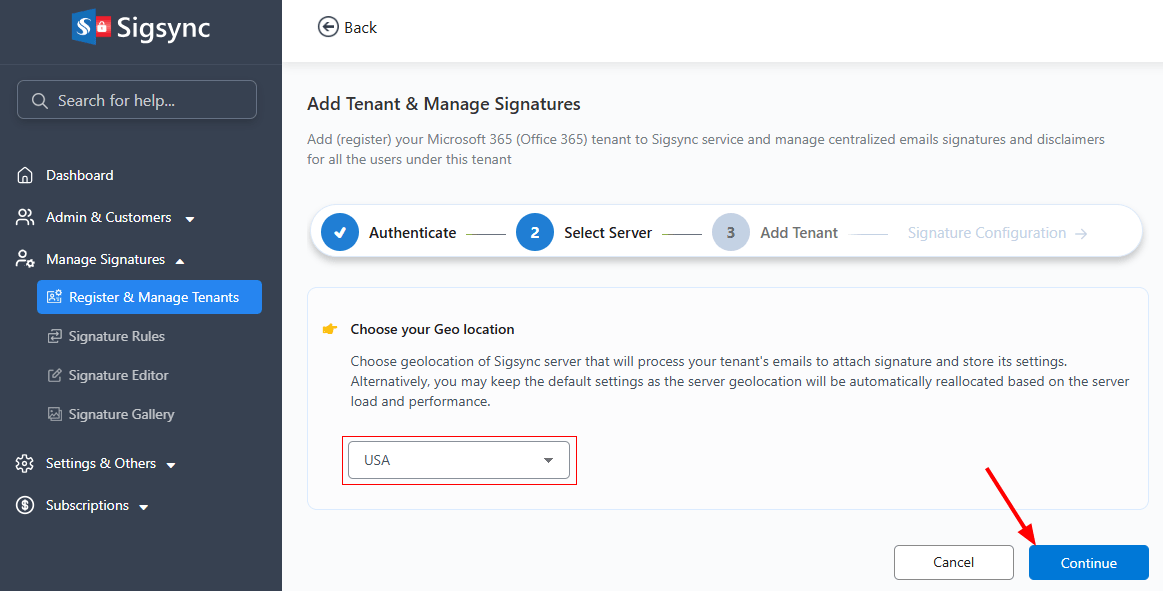Click the Admin & Customers people icon

point(26,217)
